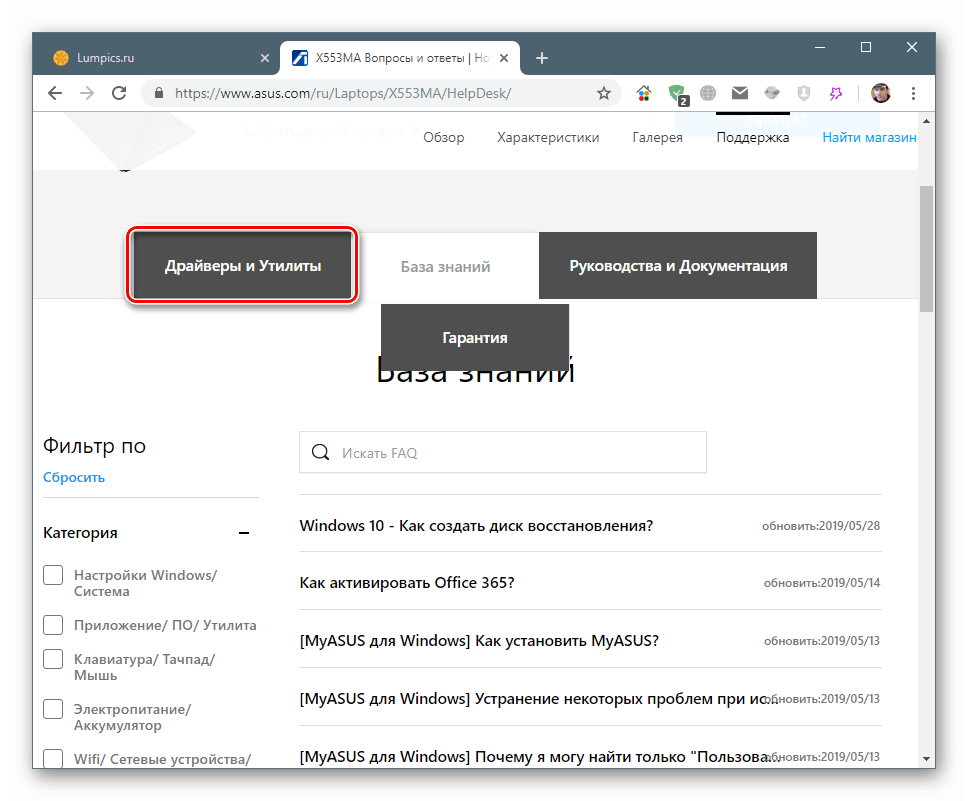The width and height of the screenshot is (968, 801).
Task: Check Приложение/ ПО/ Утилита filter
Action: 53,625
